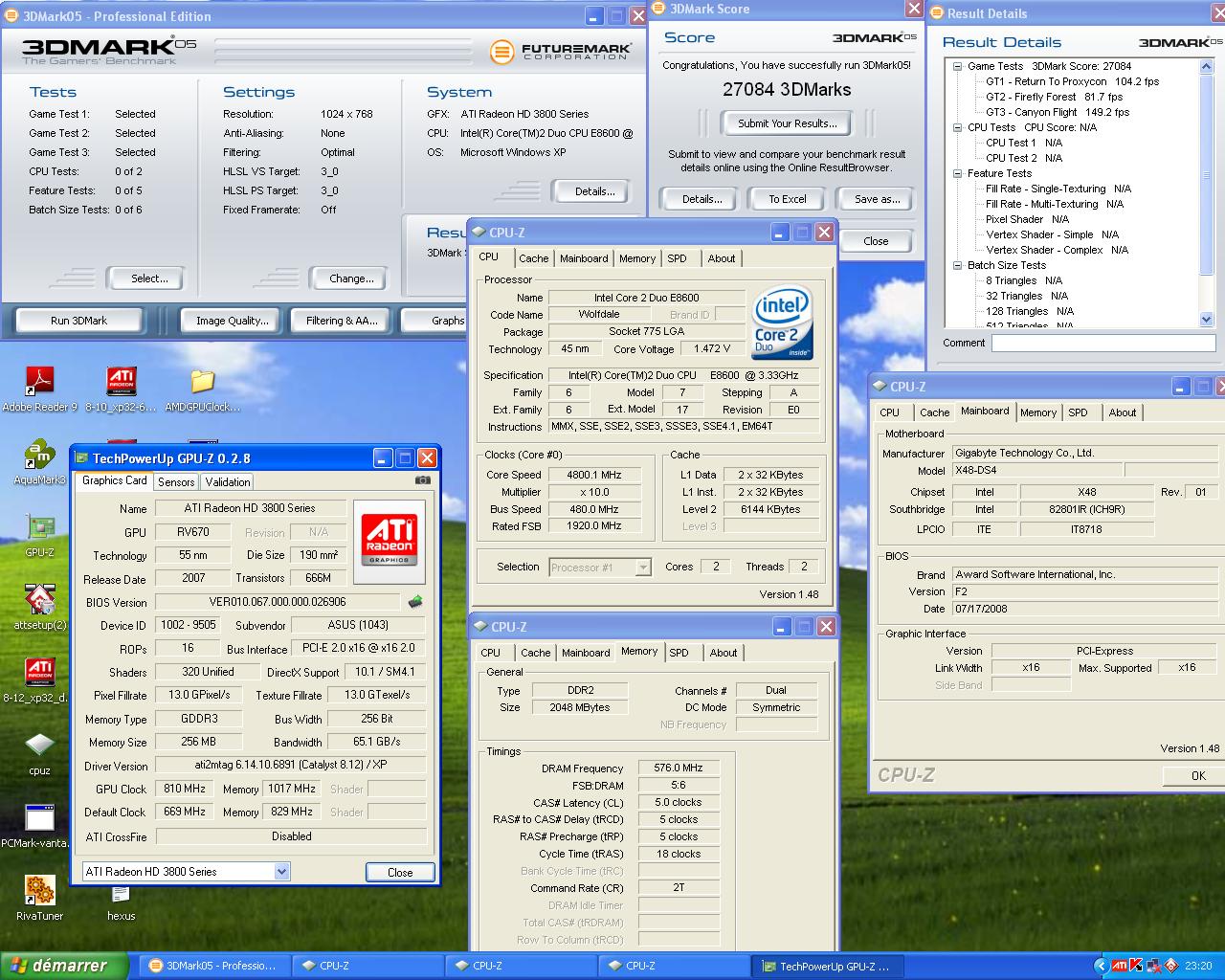Click the Result Details scrollbar down arrow
The width and height of the screenshot is (1225, 980).
(1206, 320)
